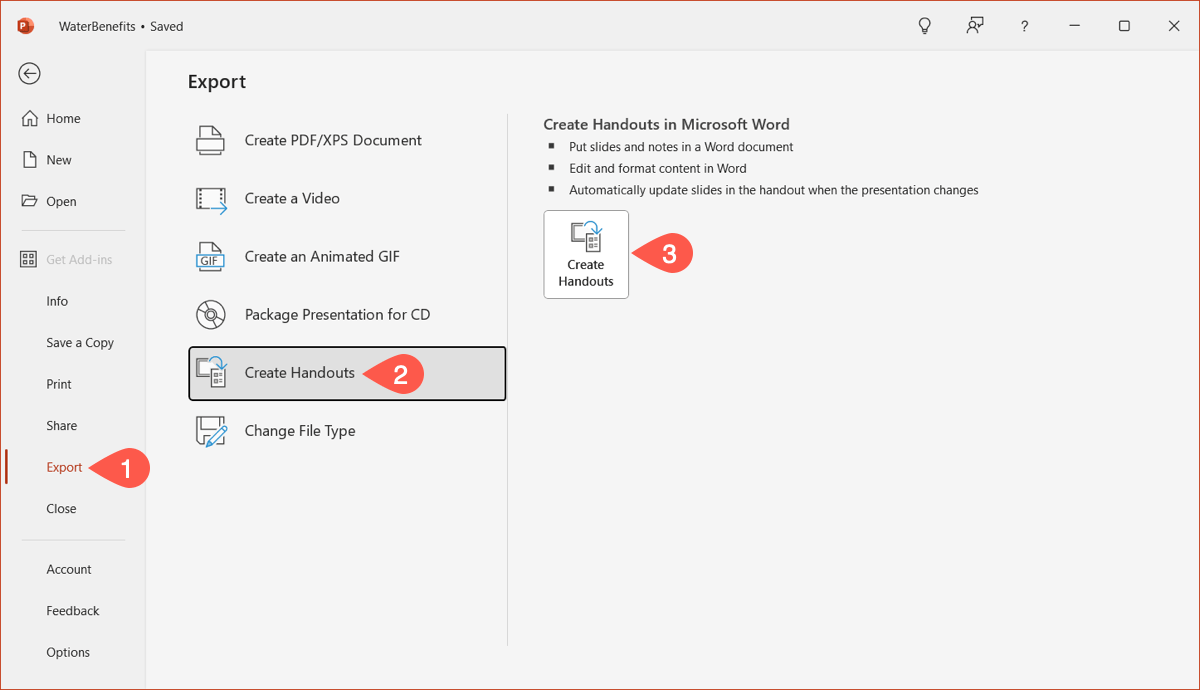
Task: Click the PowerPoint logo icon in title bar
Action: point(26,26)
